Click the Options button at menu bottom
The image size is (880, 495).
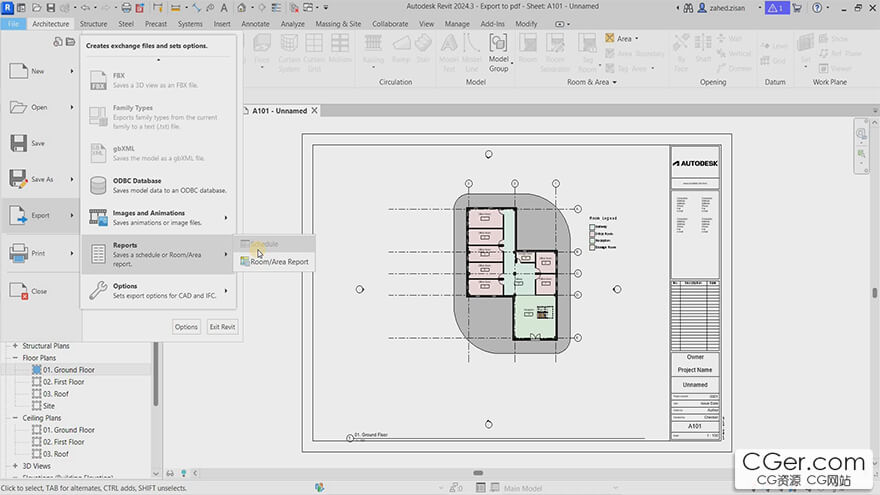186,327
